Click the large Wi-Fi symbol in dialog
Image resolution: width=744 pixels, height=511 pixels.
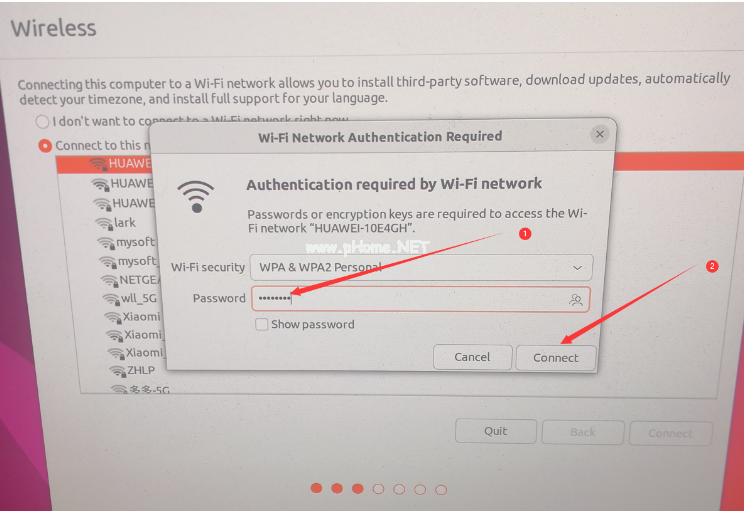[x=195, y=197]
